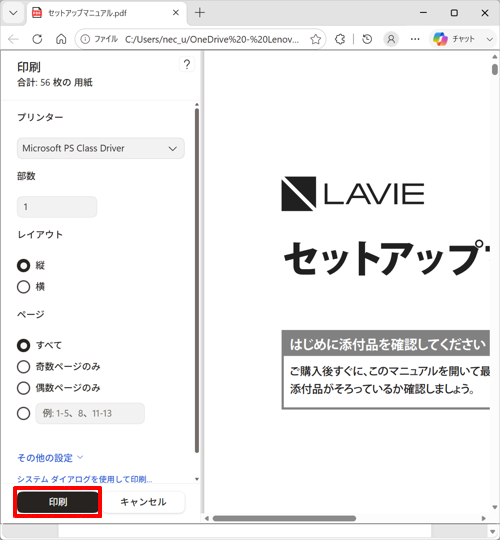Close the セットアップマニュアル.pdf tab
500x540 pixels.
[176, 13]
